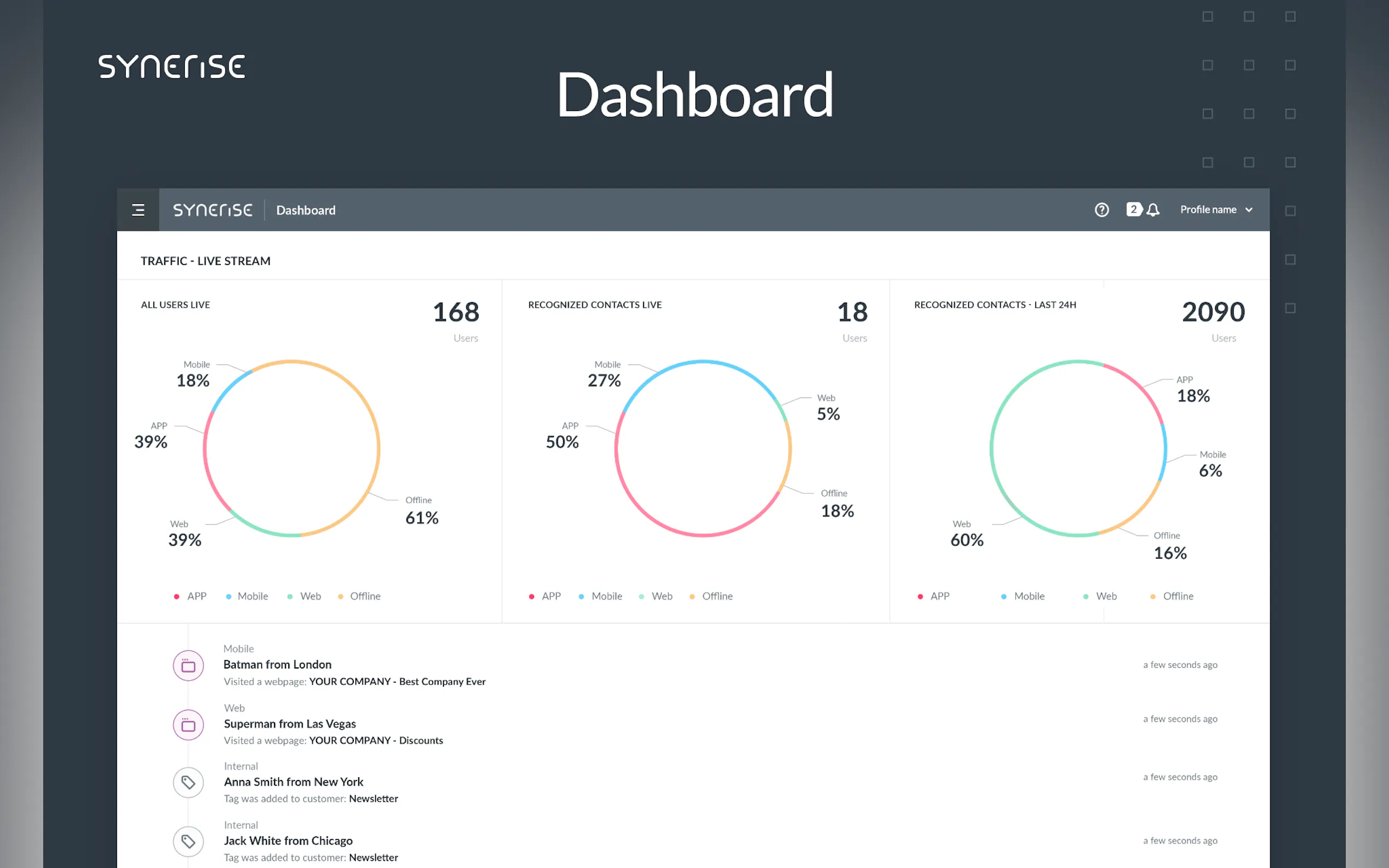Expand the Profile name dropdown
This screenshot has width=1389, height=868.
1209,210
